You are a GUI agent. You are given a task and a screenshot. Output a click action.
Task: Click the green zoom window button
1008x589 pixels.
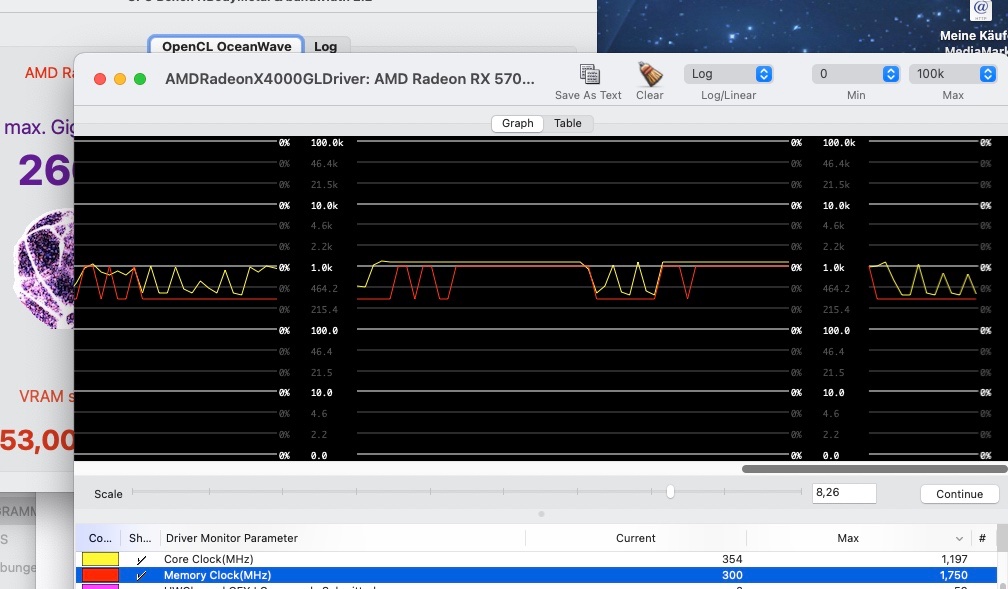pos(140,79)
